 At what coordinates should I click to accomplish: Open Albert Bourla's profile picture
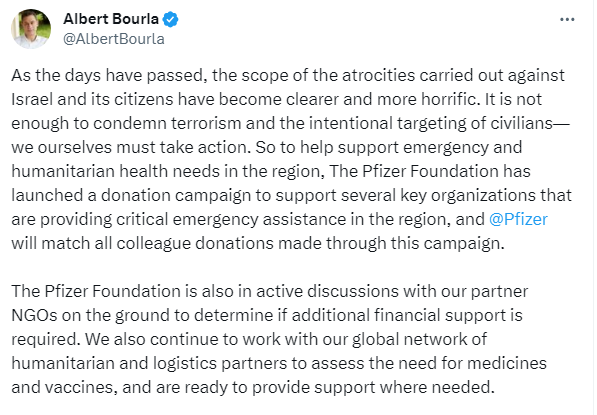point(31,29)
